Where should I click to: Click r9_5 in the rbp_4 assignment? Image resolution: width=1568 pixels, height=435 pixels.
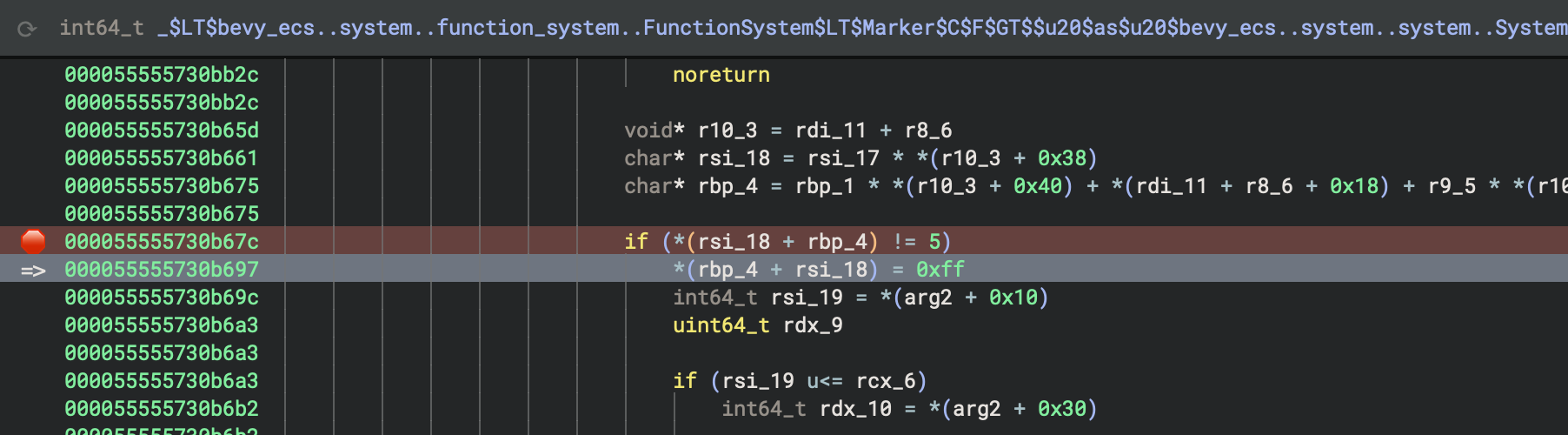[x=1452, y=186]
